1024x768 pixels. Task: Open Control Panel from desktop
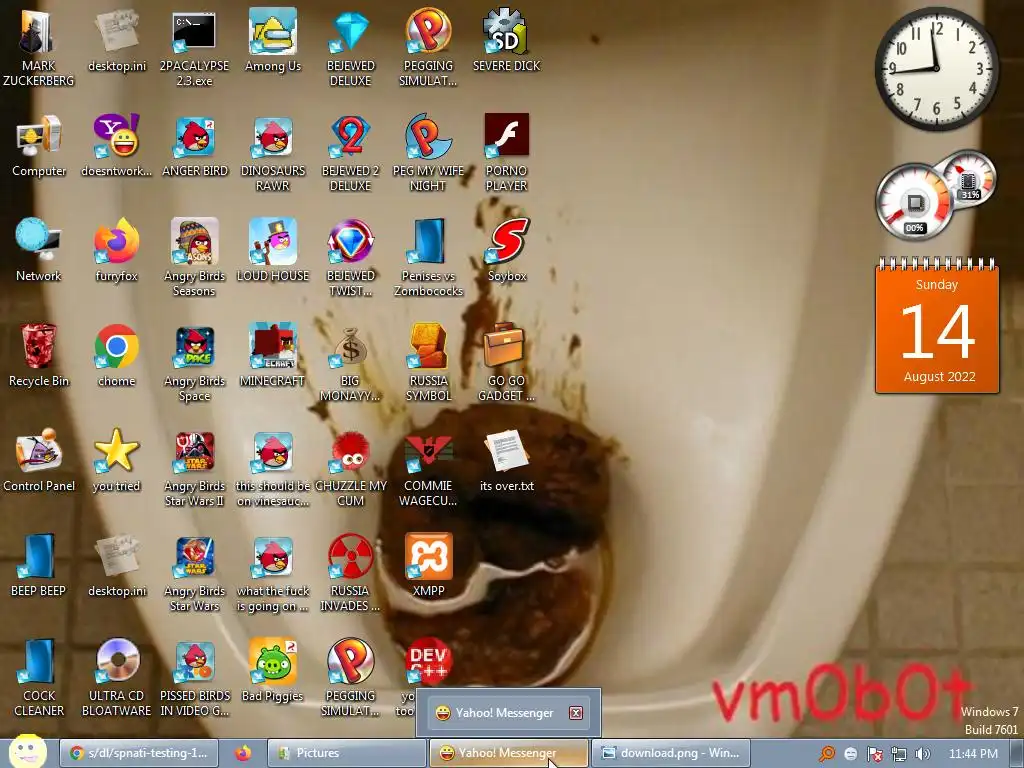[x=39, y=462]
